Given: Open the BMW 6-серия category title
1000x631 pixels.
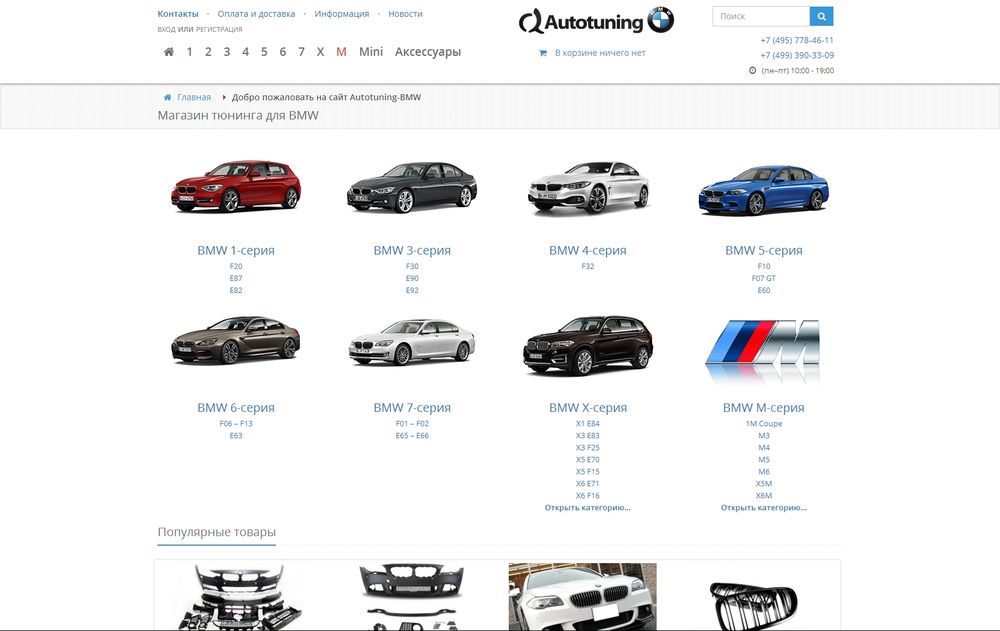Looking at the screenshot, I should click(x=236, y=408).
